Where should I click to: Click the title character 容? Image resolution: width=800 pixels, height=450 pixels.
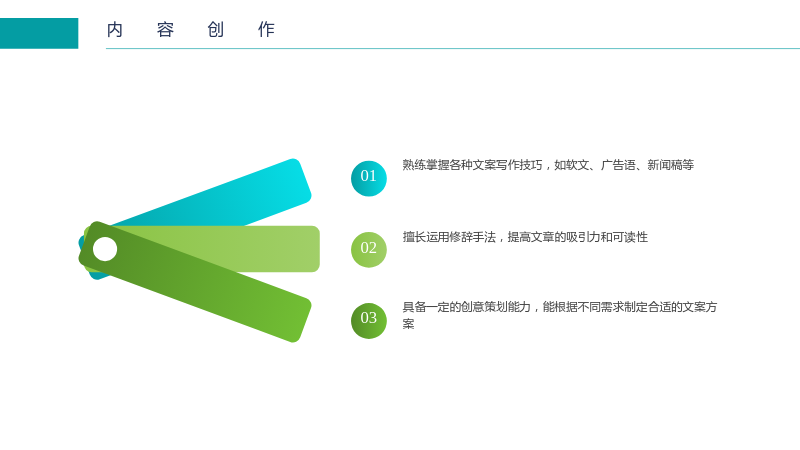click(165, 30)
